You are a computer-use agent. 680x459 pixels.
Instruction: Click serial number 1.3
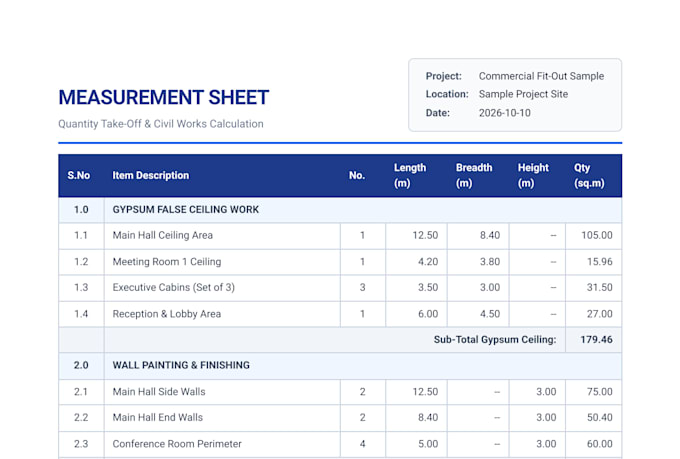[x=81, y=287]
